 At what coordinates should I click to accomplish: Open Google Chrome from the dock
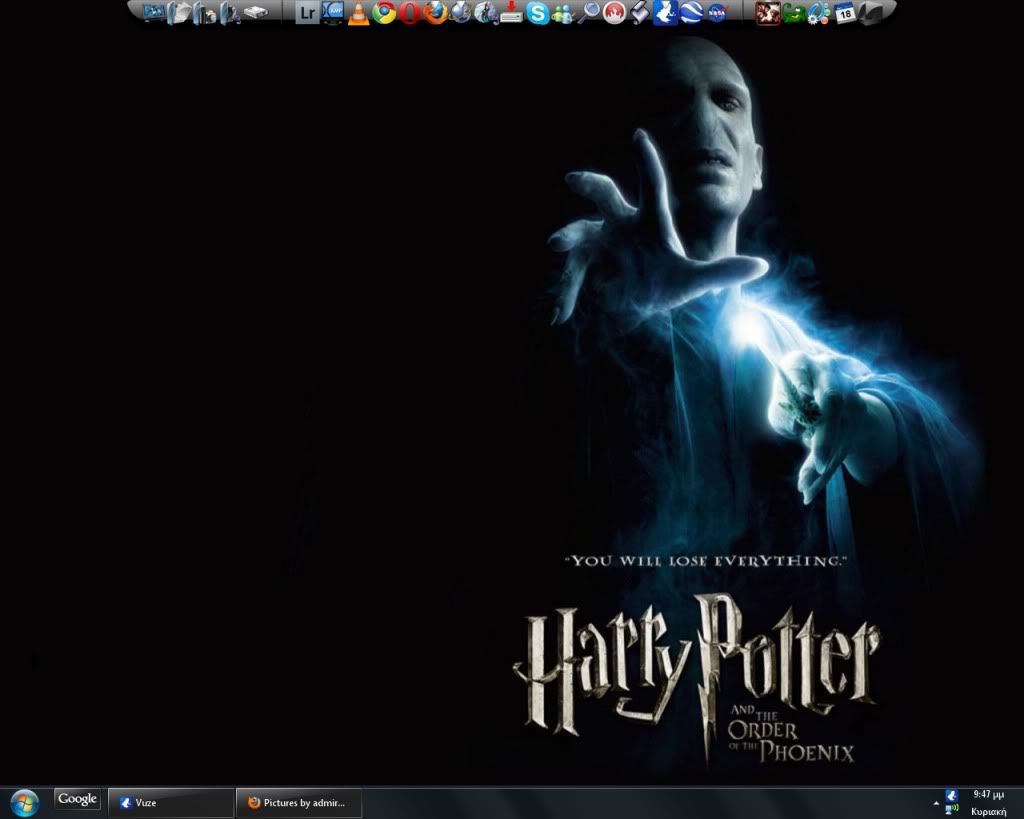coord(384,12)
